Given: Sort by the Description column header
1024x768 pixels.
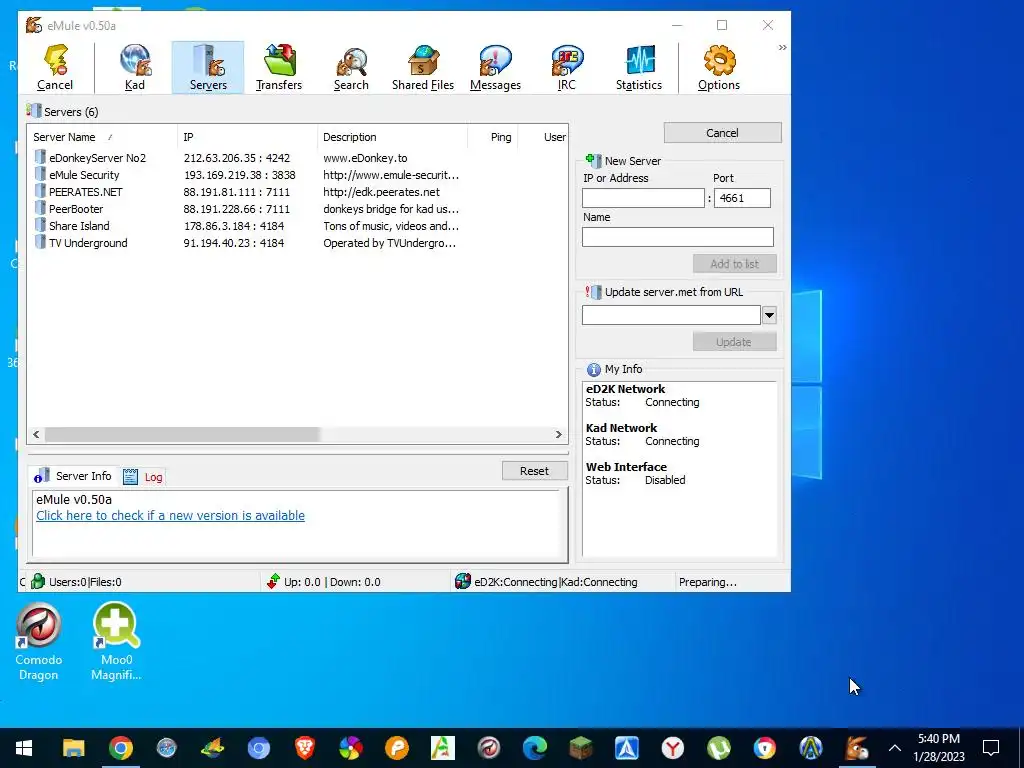Looking at the screenshot, I should pyautogui.click(x=392, y=137).
